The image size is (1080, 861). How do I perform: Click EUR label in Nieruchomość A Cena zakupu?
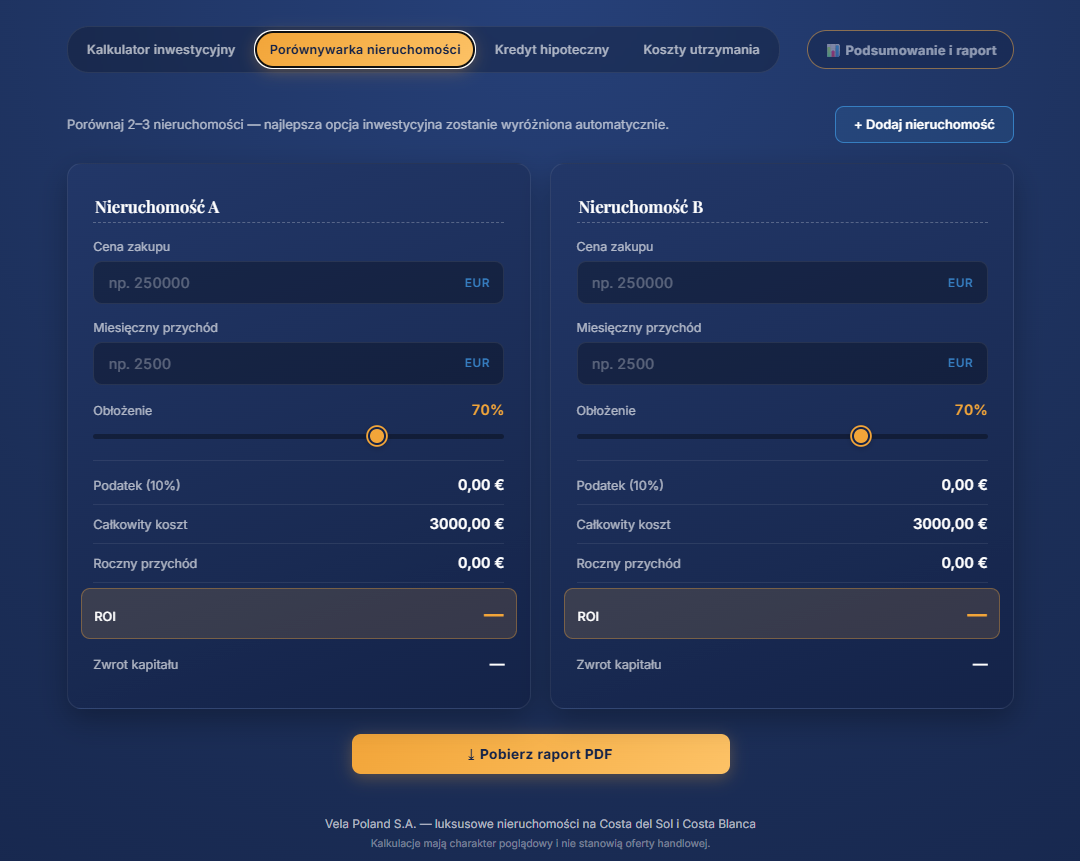(x=477, y=282)
